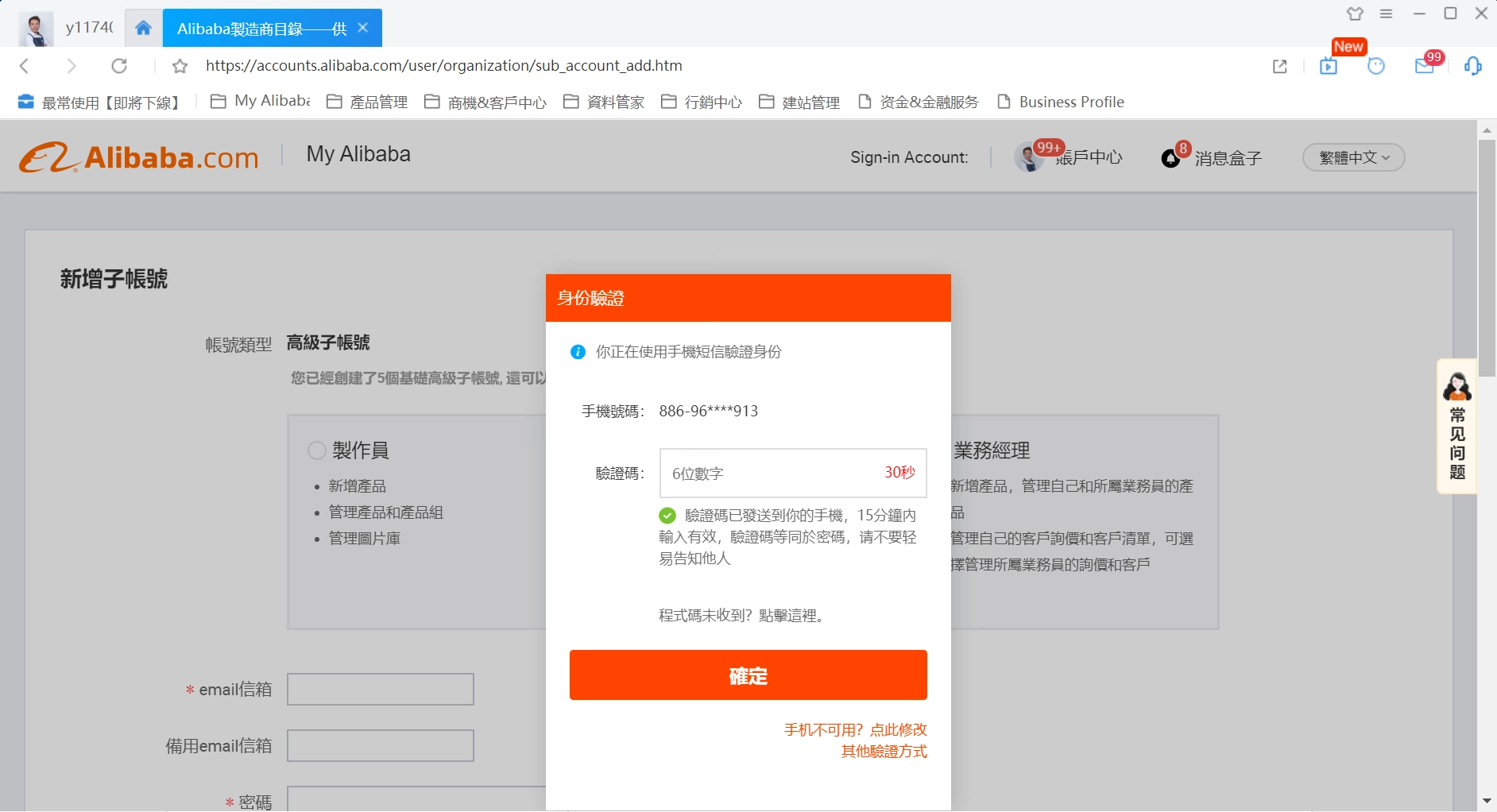Click the 30秒 resend countdown
The height and width of the screenshot is (812, 1497).
899,472
